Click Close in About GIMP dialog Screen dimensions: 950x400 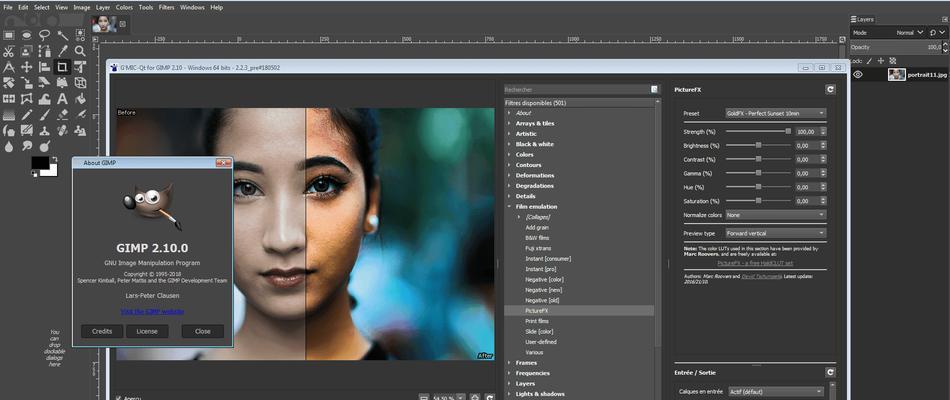pyautogui.click(x=203, y=332)
